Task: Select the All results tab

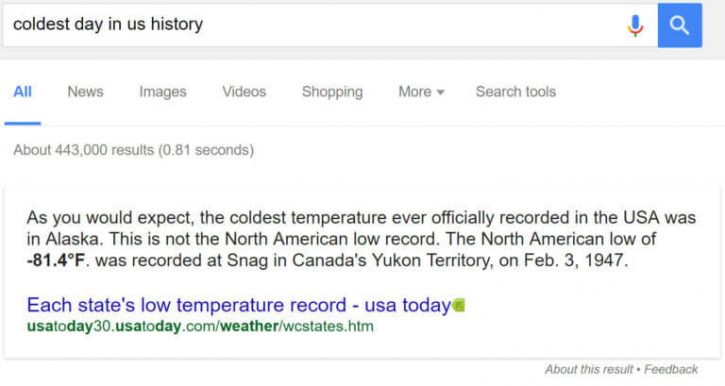Action: tap(22, 92)
